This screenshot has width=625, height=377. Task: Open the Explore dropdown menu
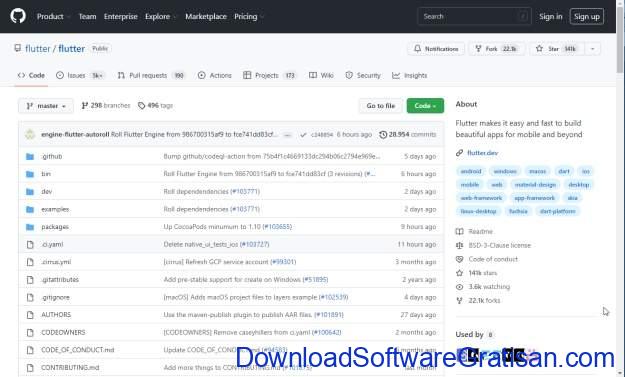pyautogui.click(x=160, y=16)
